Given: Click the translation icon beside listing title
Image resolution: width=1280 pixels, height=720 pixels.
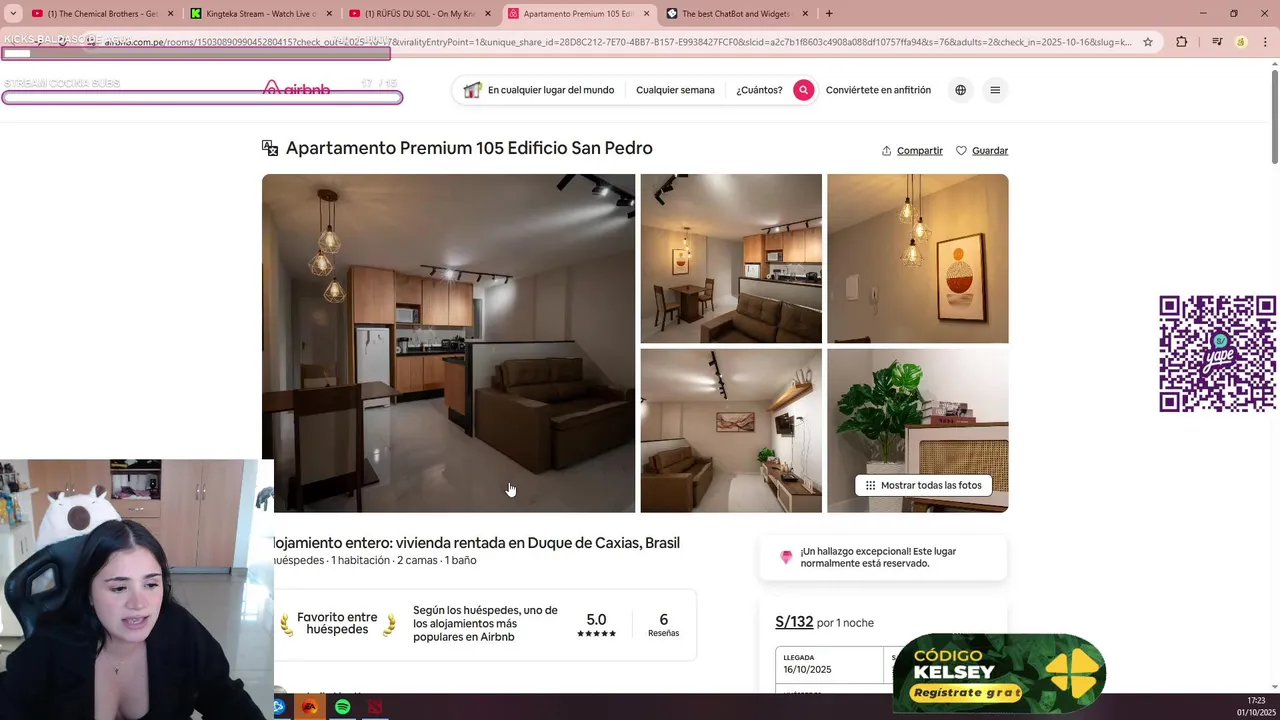Looking at the screenshot, I should (270, 148).
